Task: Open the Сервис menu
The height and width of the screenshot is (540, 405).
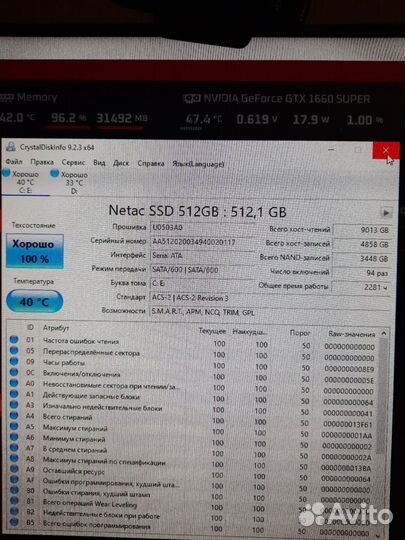Action: [73, 162]
